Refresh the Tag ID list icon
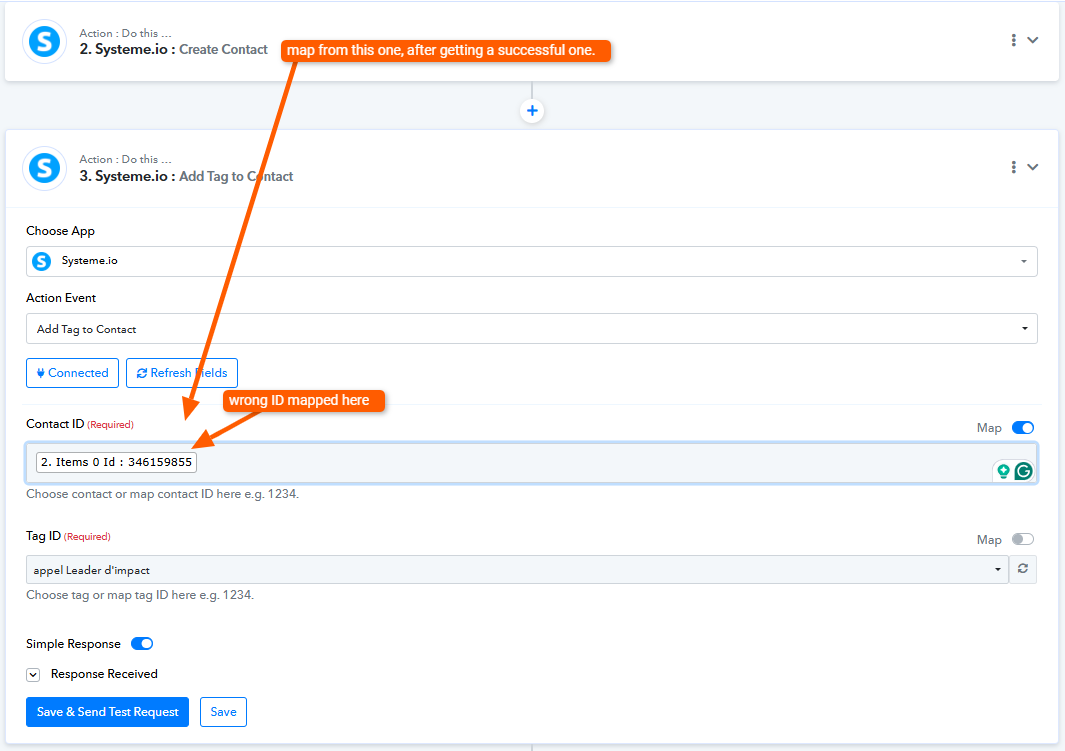The width and height of the screenshot is (1065, 751). (1022, 569)
